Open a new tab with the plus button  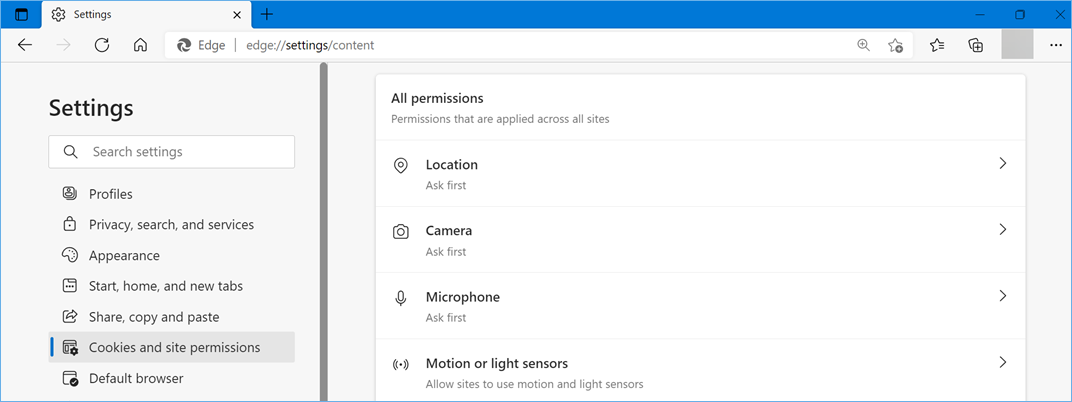(x=267, y=15)
